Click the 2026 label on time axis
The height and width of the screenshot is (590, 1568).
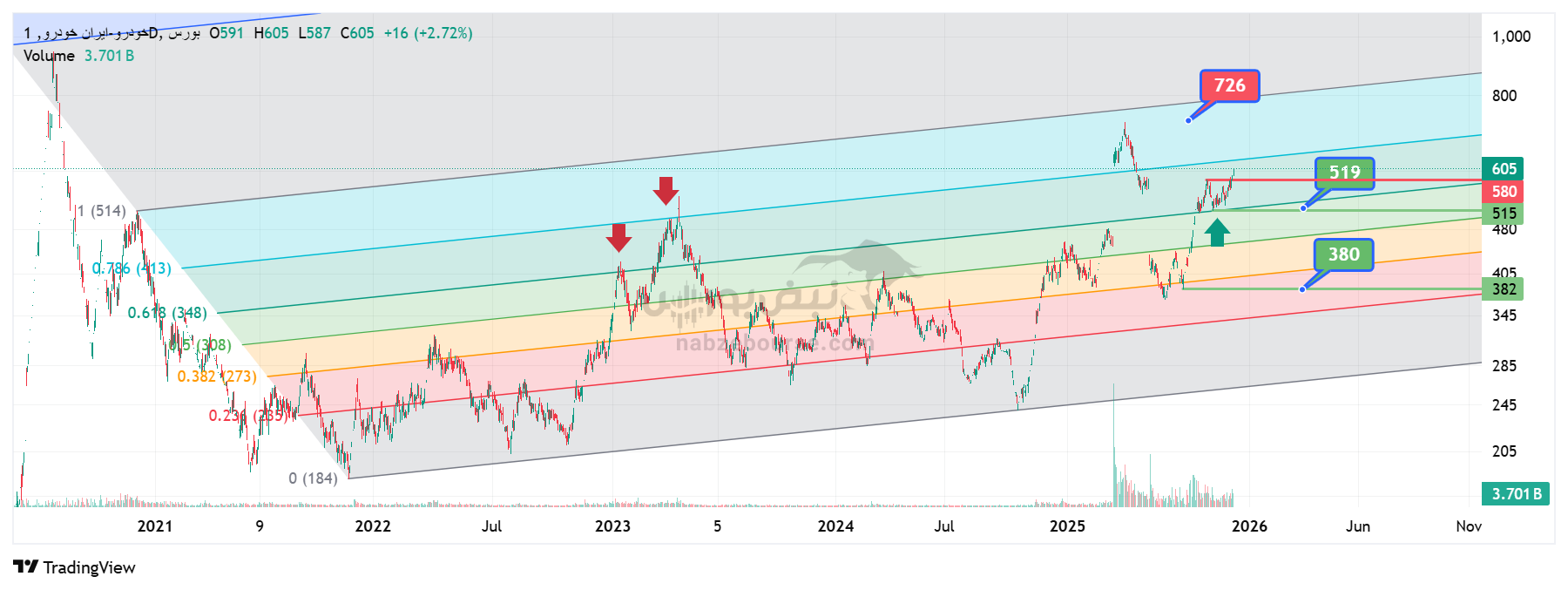[1249, 526]
